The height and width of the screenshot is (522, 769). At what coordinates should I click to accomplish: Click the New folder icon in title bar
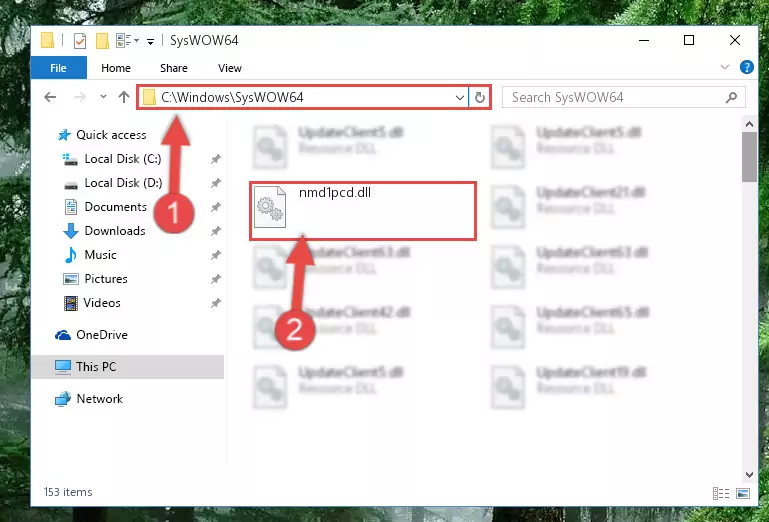pos(102,40)
